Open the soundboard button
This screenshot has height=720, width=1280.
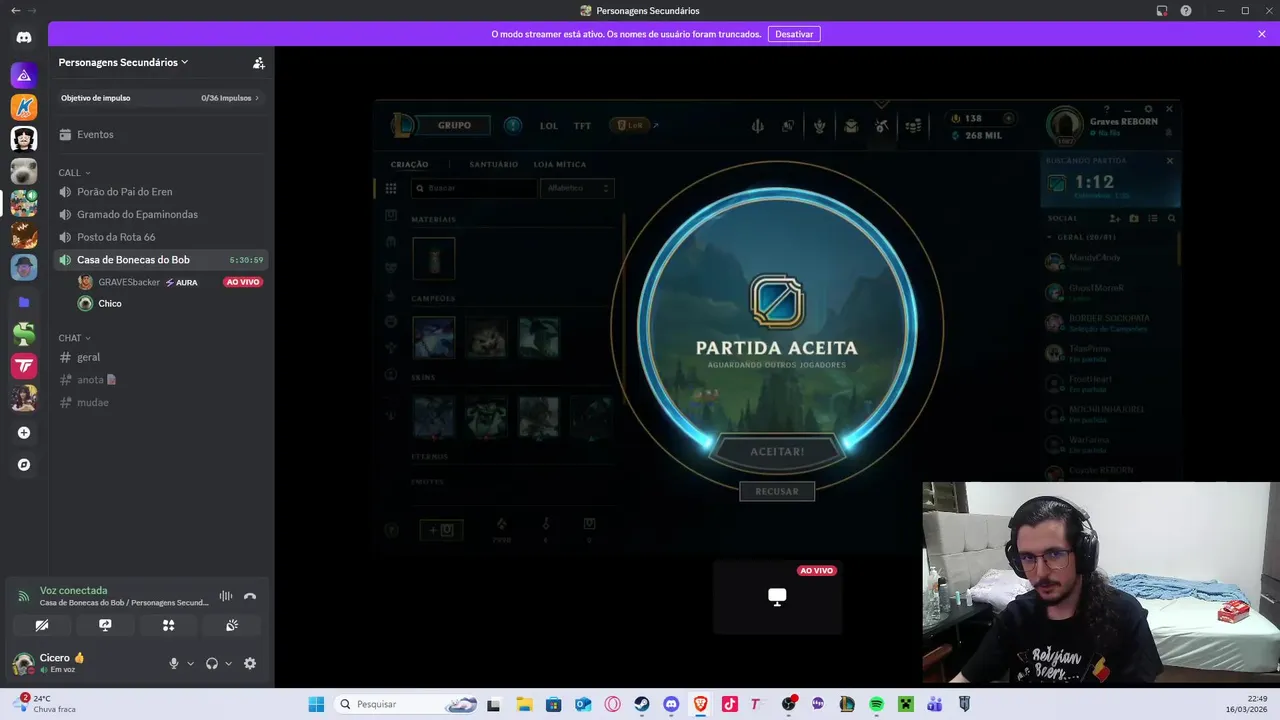pos(232,625)
